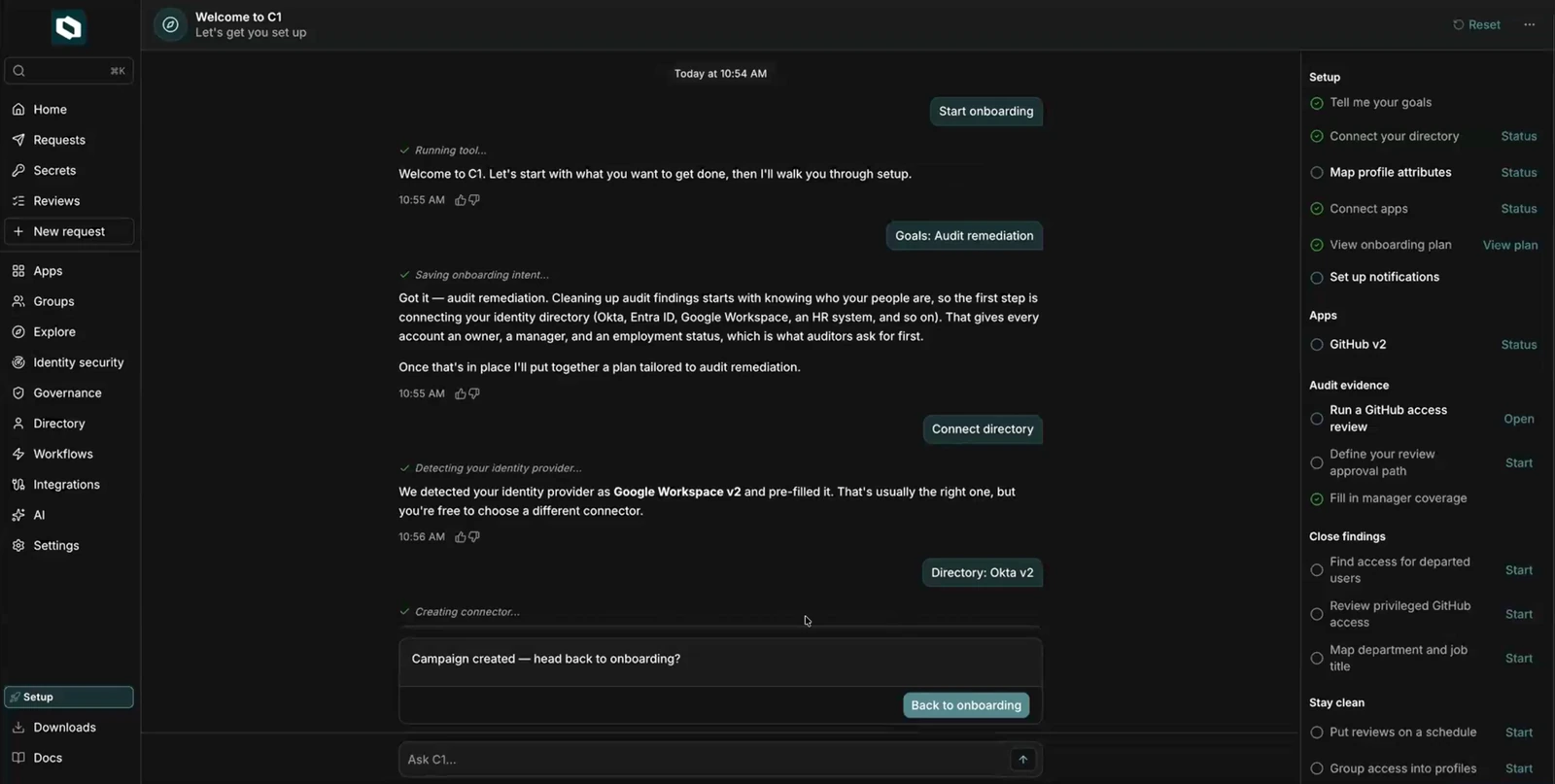Click Start for Define your review approval path

click(x=1518, y=463)
